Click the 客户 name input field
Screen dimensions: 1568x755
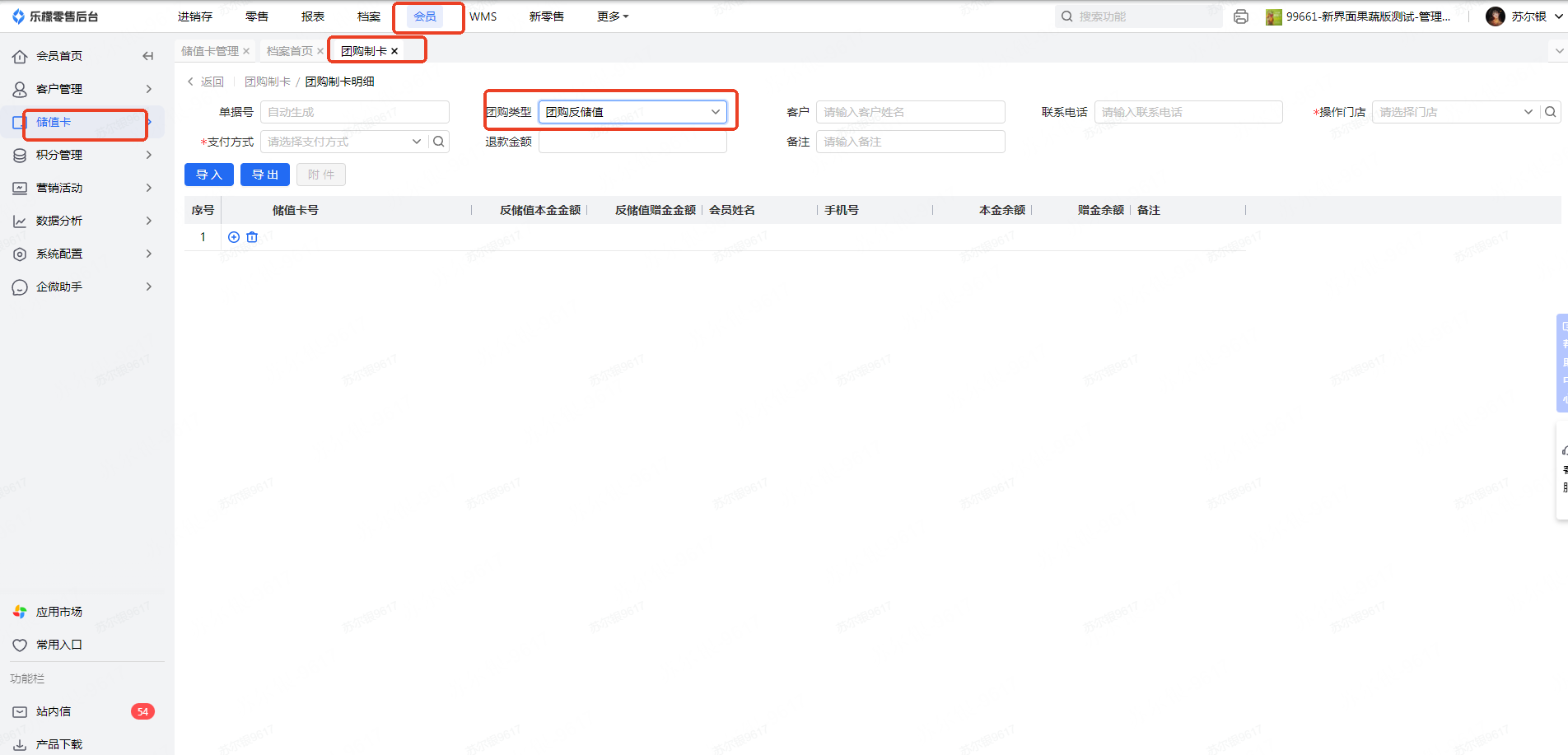click(x=911, y=112)
